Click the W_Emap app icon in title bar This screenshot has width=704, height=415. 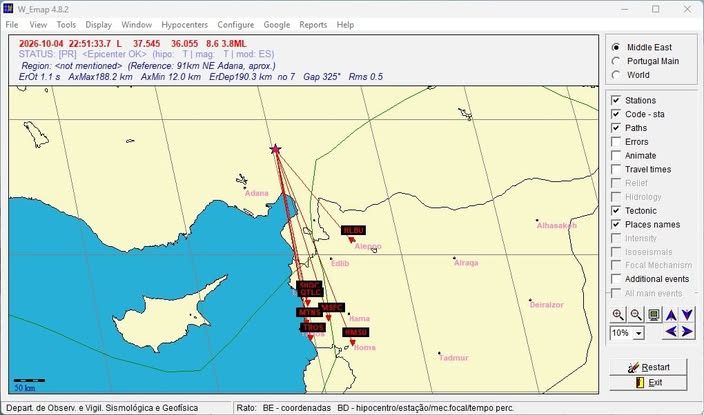coord(8,9)
